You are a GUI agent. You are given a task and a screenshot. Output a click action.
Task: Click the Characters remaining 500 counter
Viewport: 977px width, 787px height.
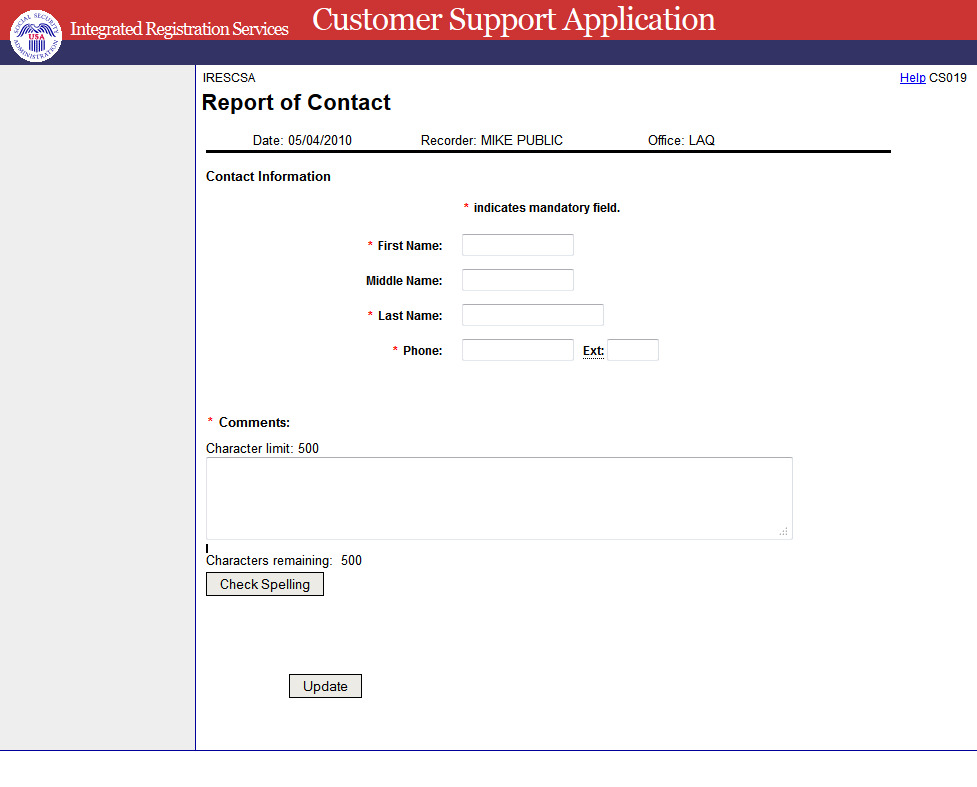point(284,560)
